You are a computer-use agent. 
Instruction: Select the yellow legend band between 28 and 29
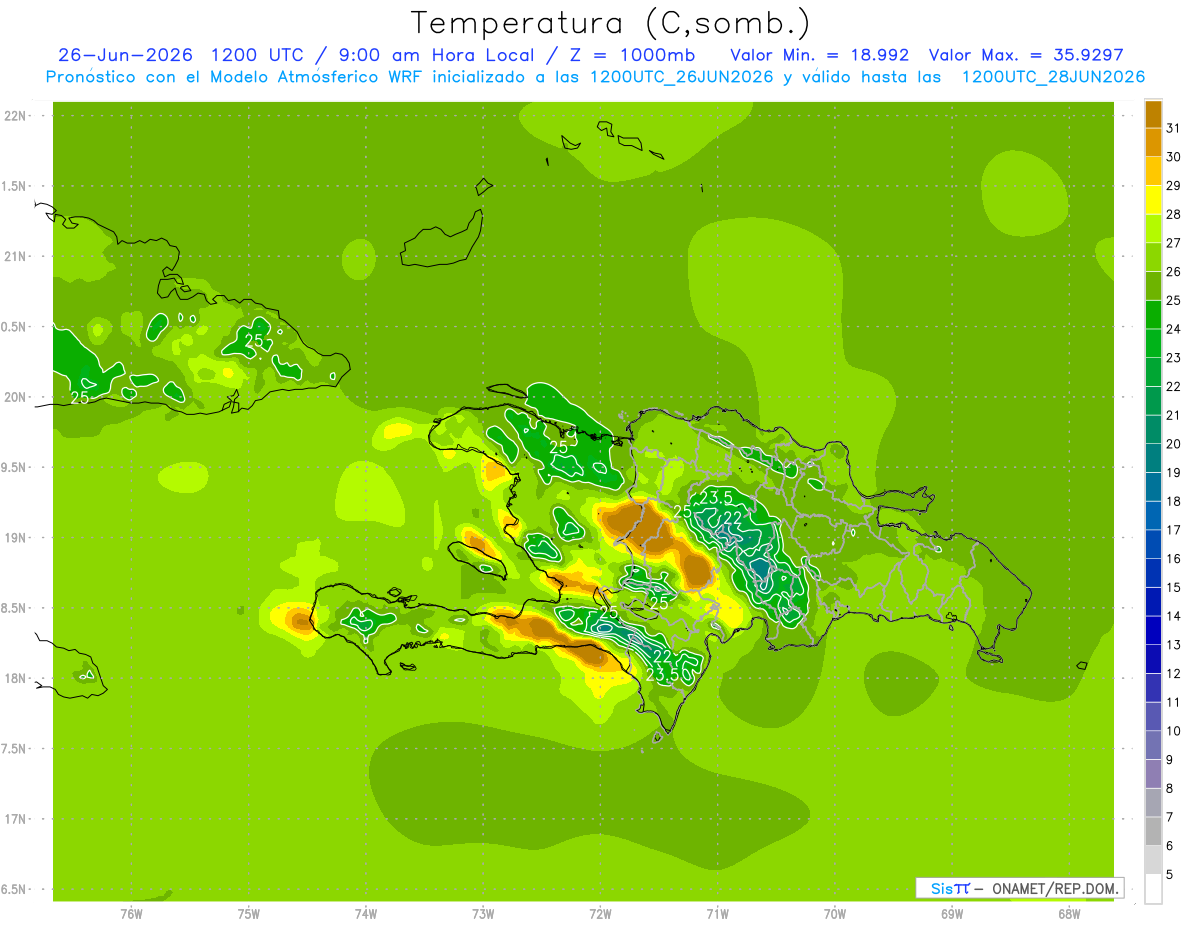point(1153,200)
